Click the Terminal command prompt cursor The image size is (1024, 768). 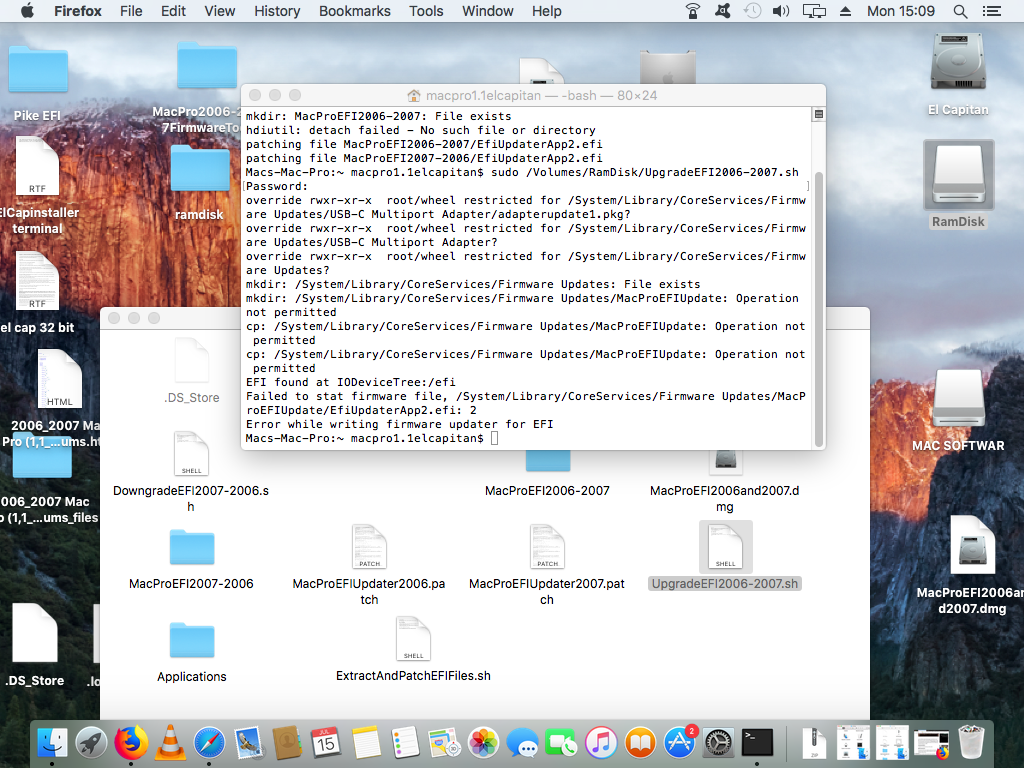[494, 438]
